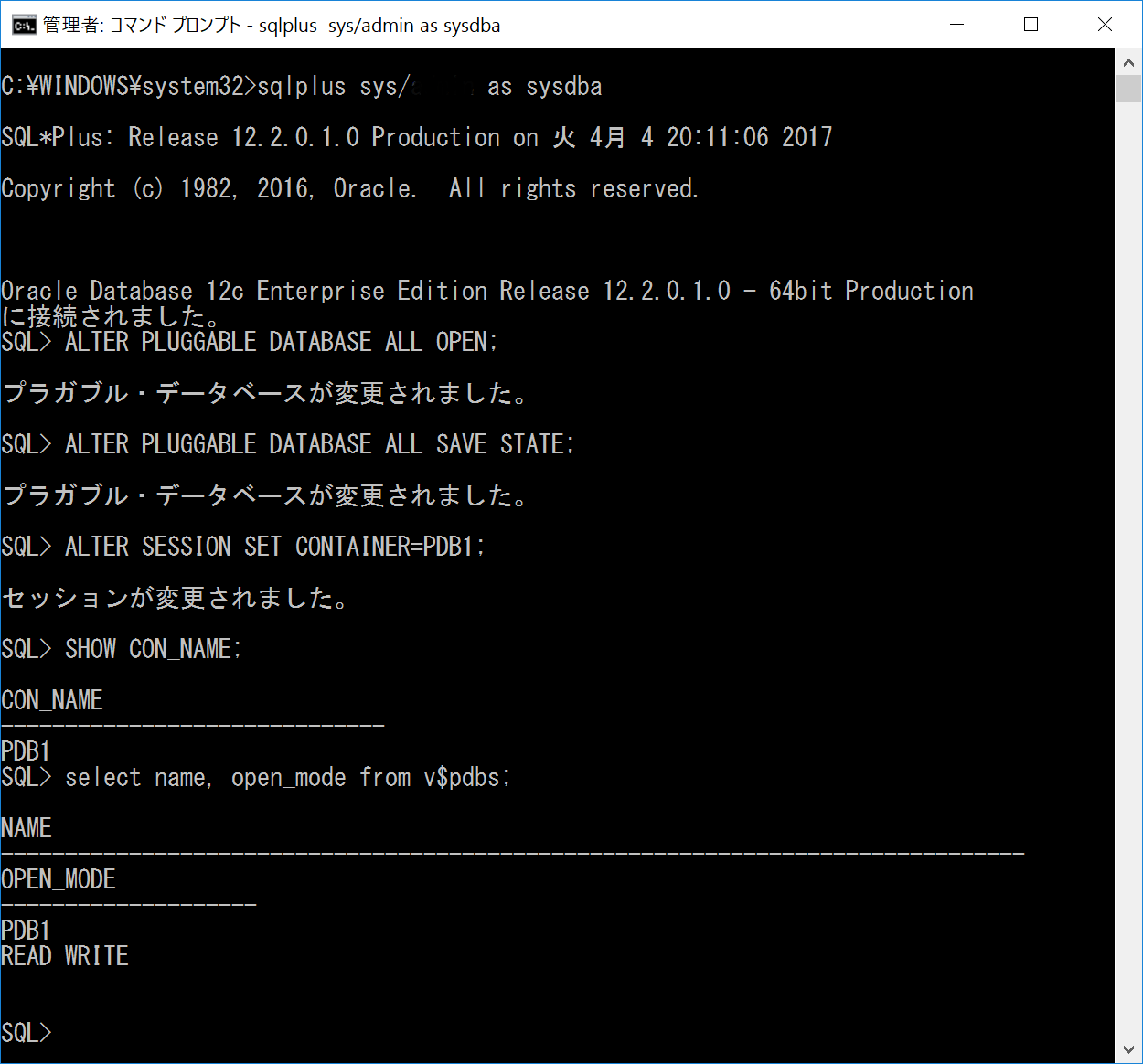Click the 'に接続されました。' message

pyautogui.click(x=112, y=316)
